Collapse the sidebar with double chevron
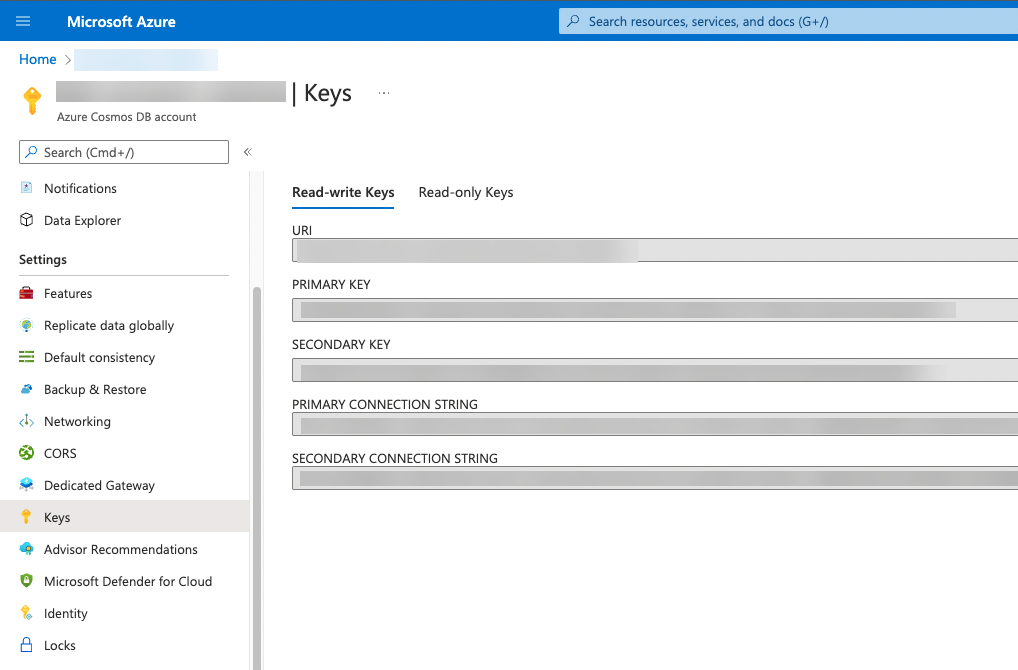Image resolution: width=1018 pixels, height=670 pixels. coord(247,152)
